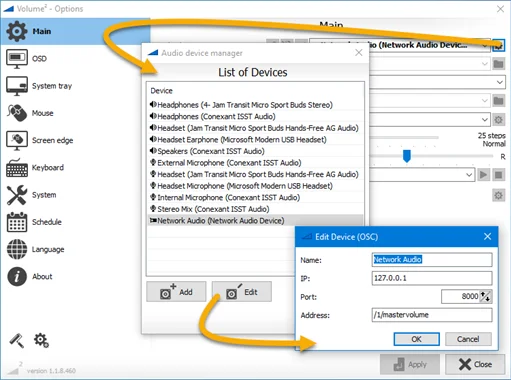Click the audio device manager icon beside the device dropdown
The image size is (511, 380).
click(x=499, y=46)
